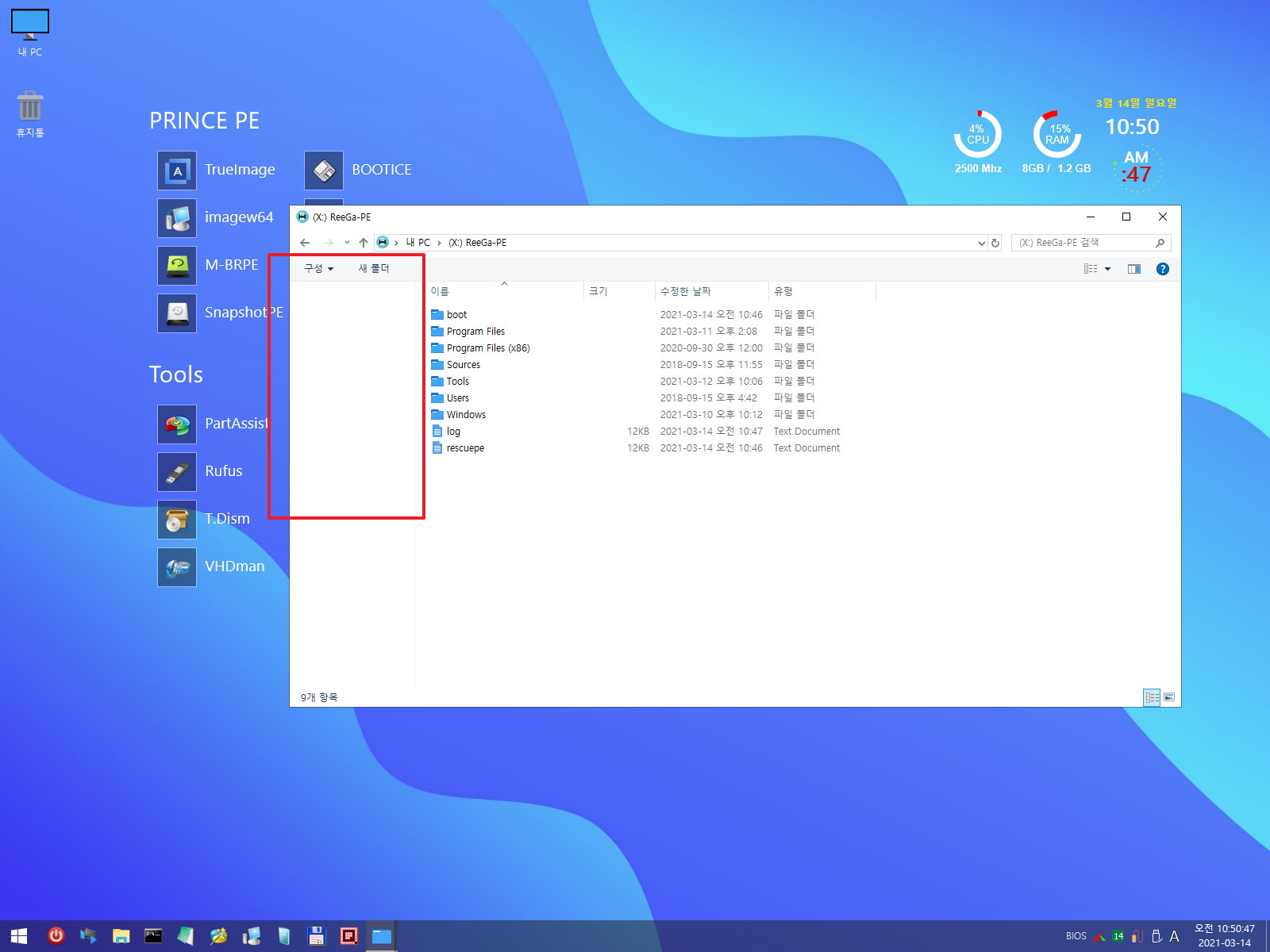Expand the address bar history dropdown
The width and height of the screenshot is (1270, 952).
tap(981, 243)
